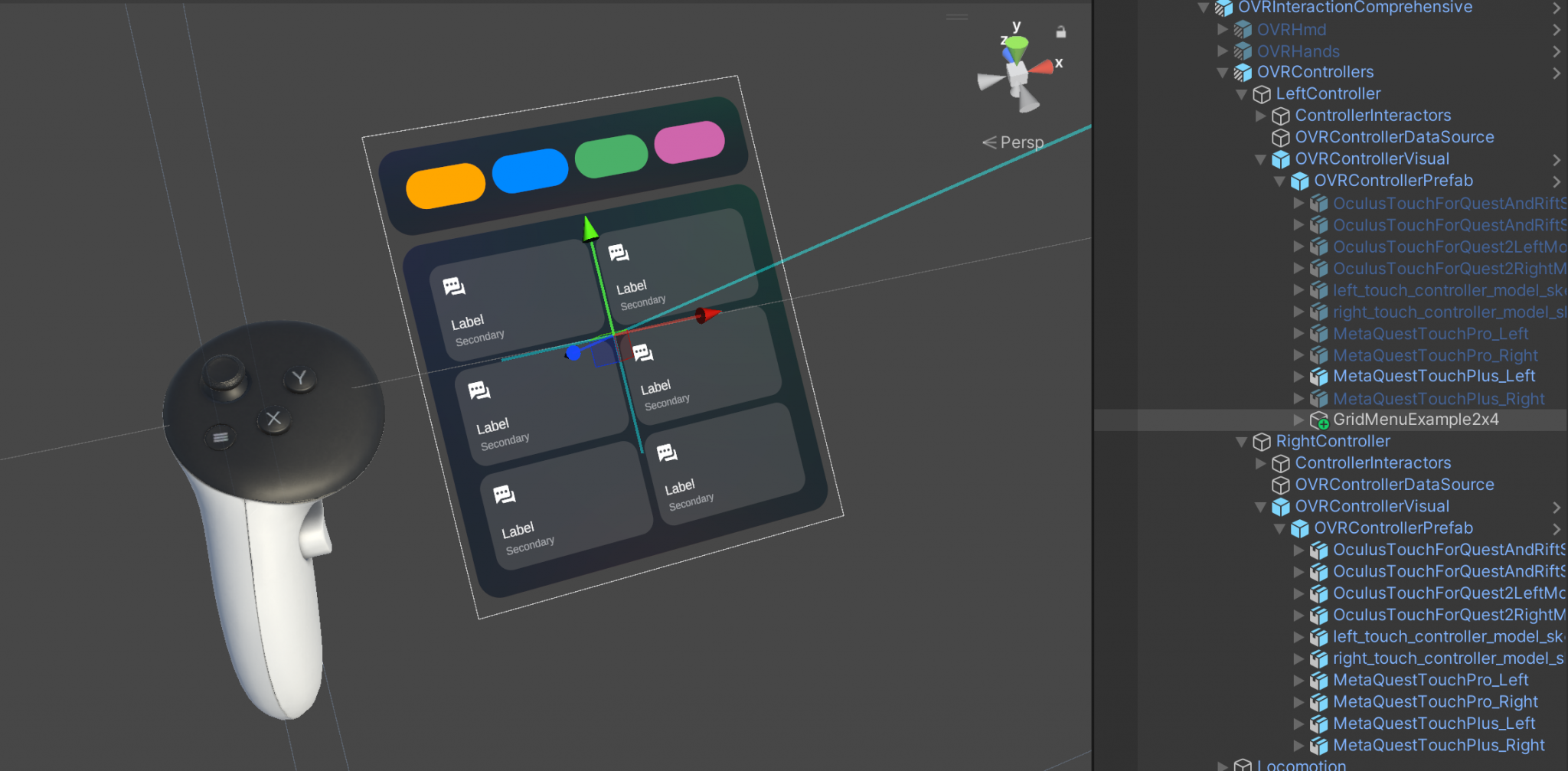The height and width of the screenshot is (771, 1568).
Task: Open prefab arrow next to OVRControllers
Action: [1557, 73]
